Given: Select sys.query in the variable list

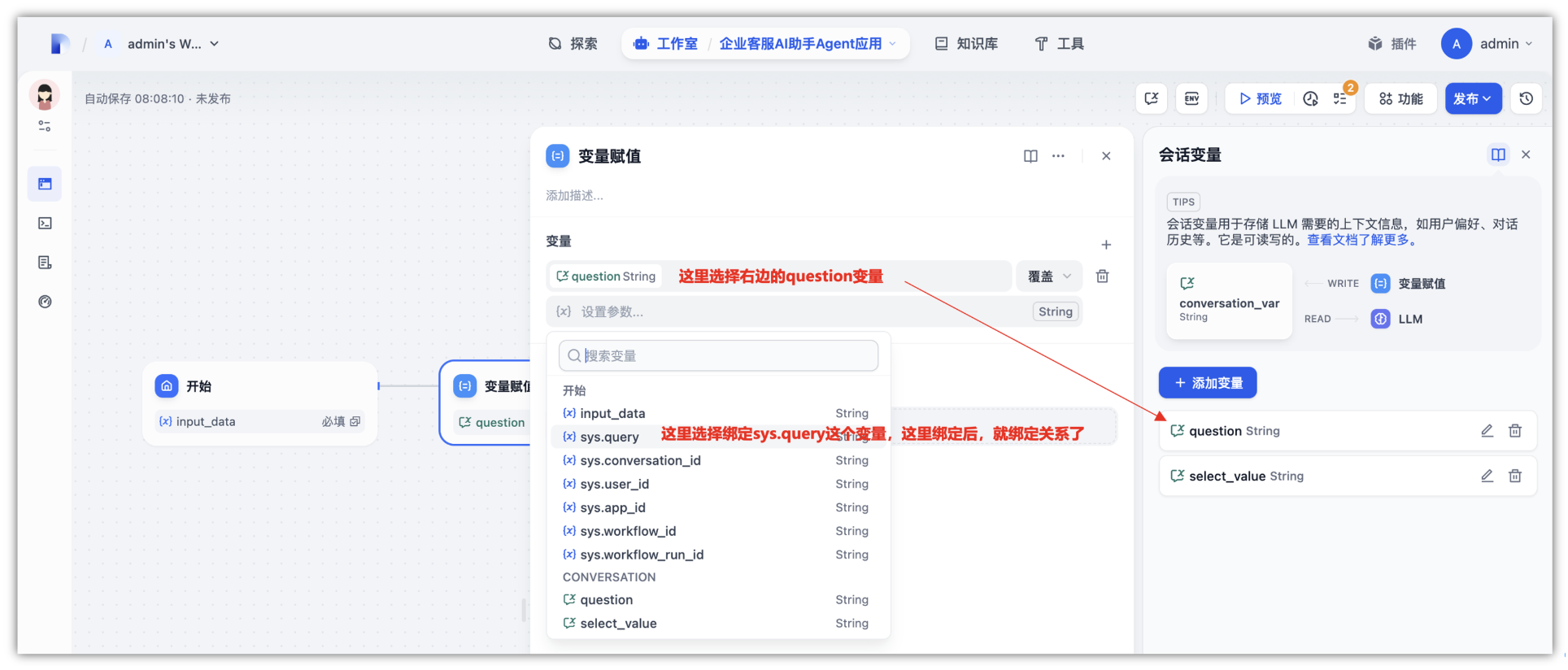Looking at the screenshot, I should [718, 437].
